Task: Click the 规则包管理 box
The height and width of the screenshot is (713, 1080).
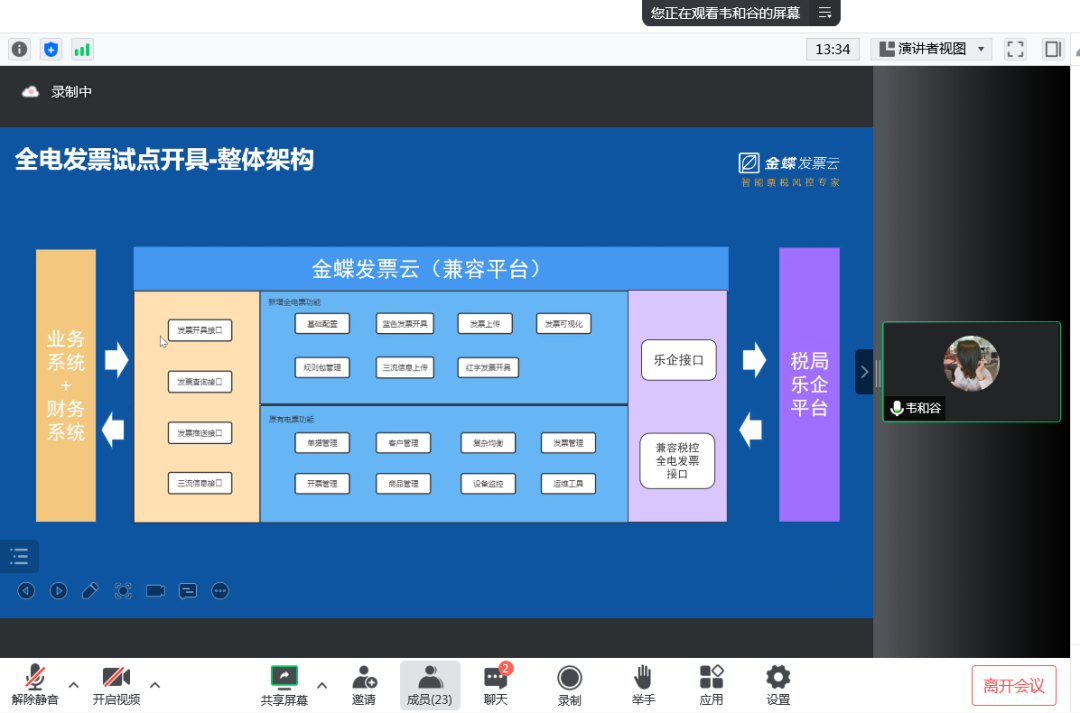Action: coord(322,367)
